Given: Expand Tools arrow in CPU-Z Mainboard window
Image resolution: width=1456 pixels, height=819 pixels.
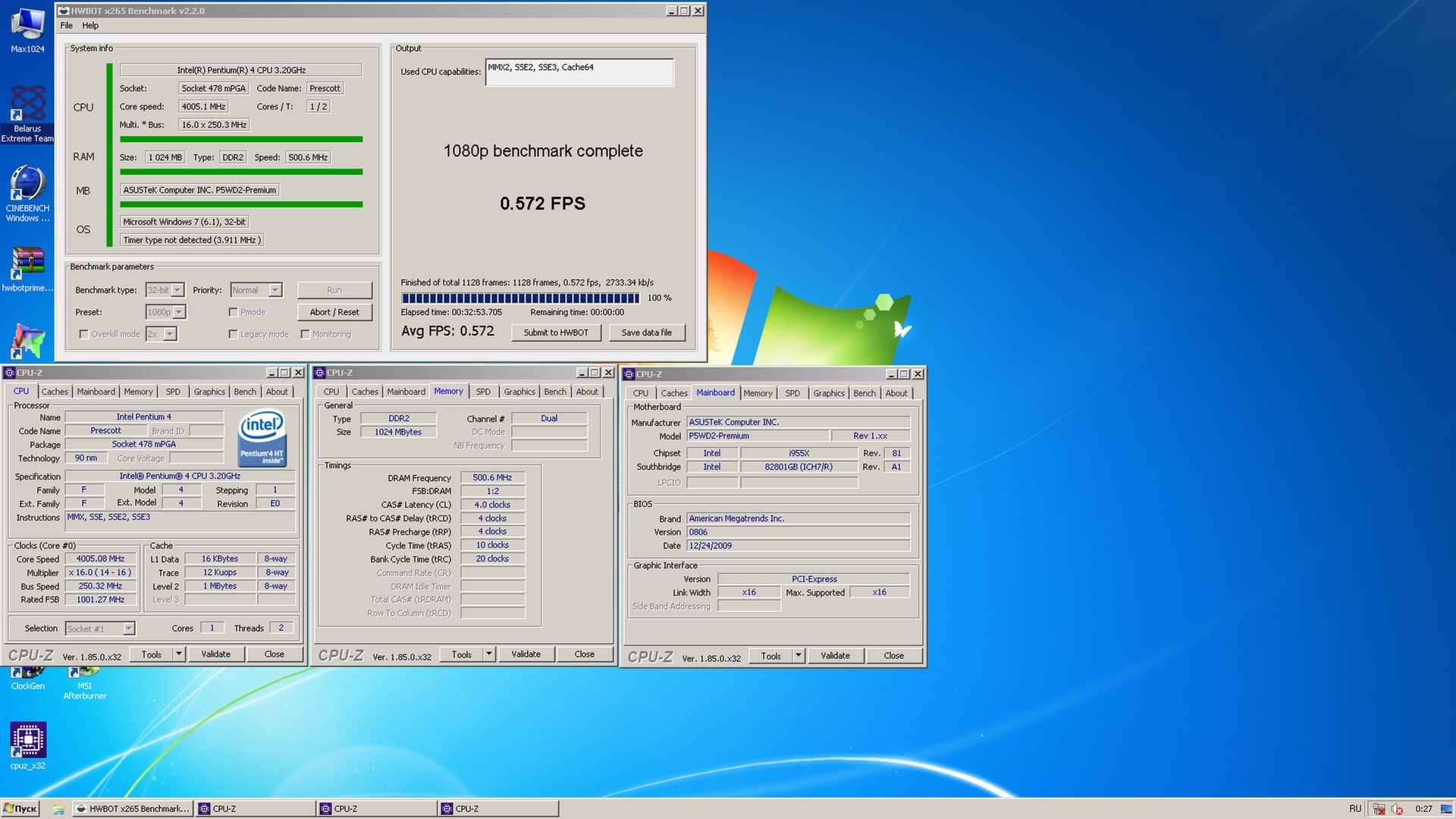Looking at the screenshot, I should 799,655.
